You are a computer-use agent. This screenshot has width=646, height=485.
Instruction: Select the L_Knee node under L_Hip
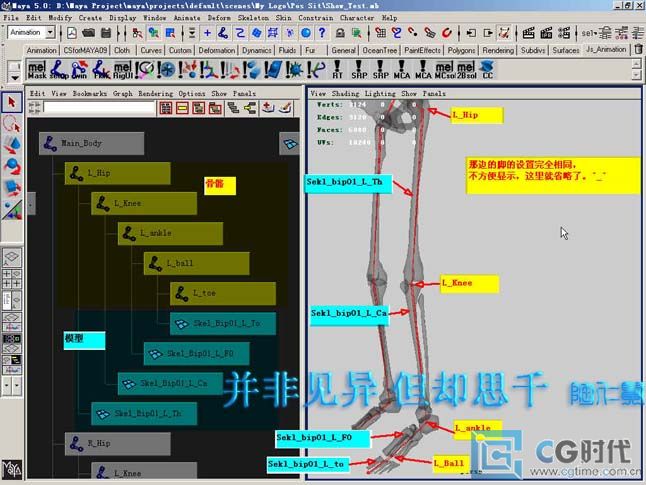[x=144, y=203]
